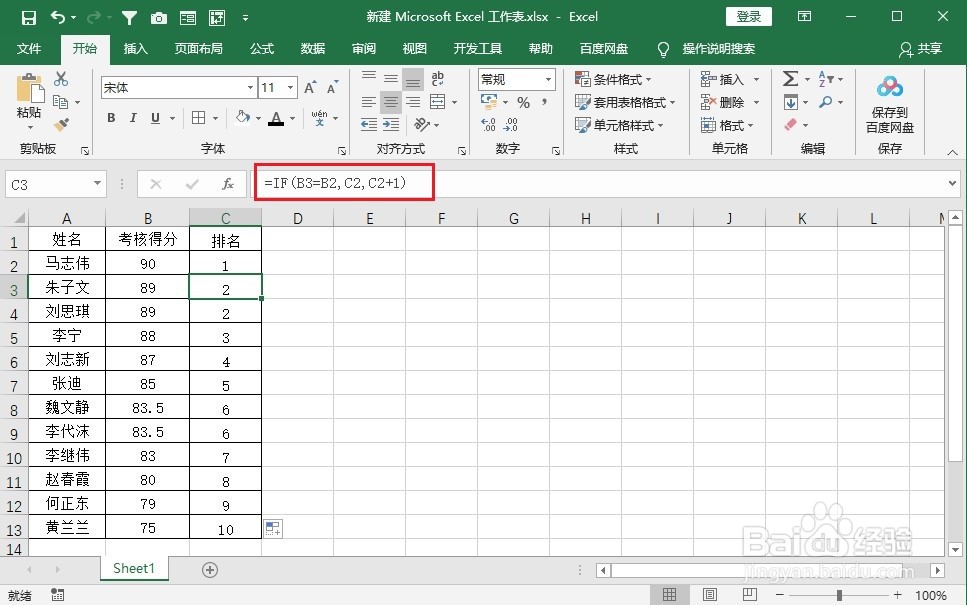Add a new sheet with plus button
The height and width of the screenshot is (605, 967).
(210, 570)
